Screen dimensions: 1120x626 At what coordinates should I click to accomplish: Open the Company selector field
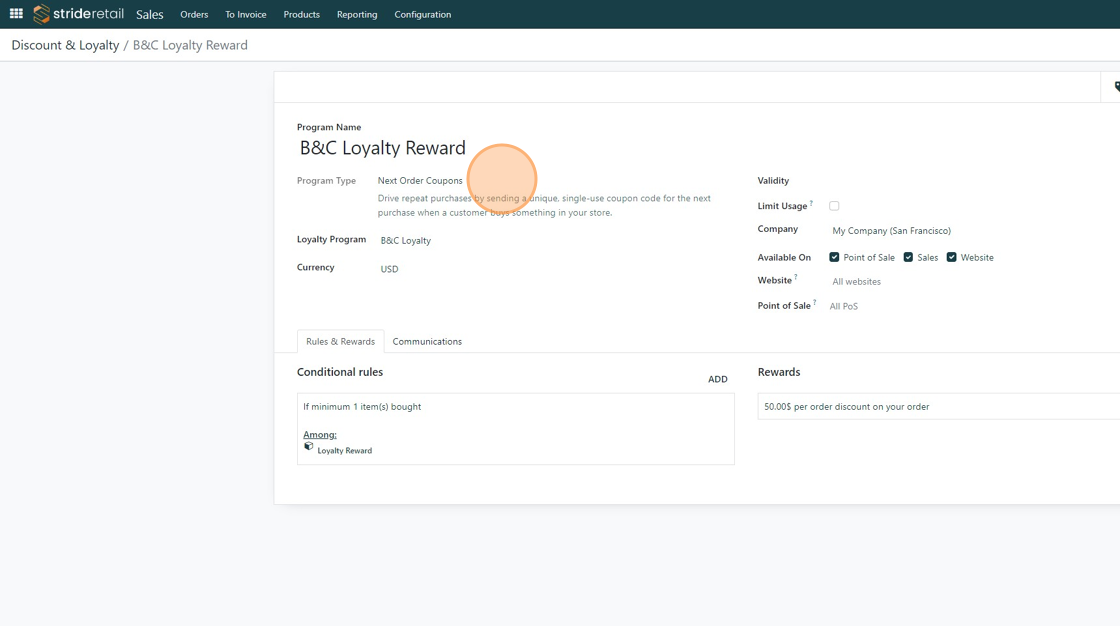[x=891, y=231]
